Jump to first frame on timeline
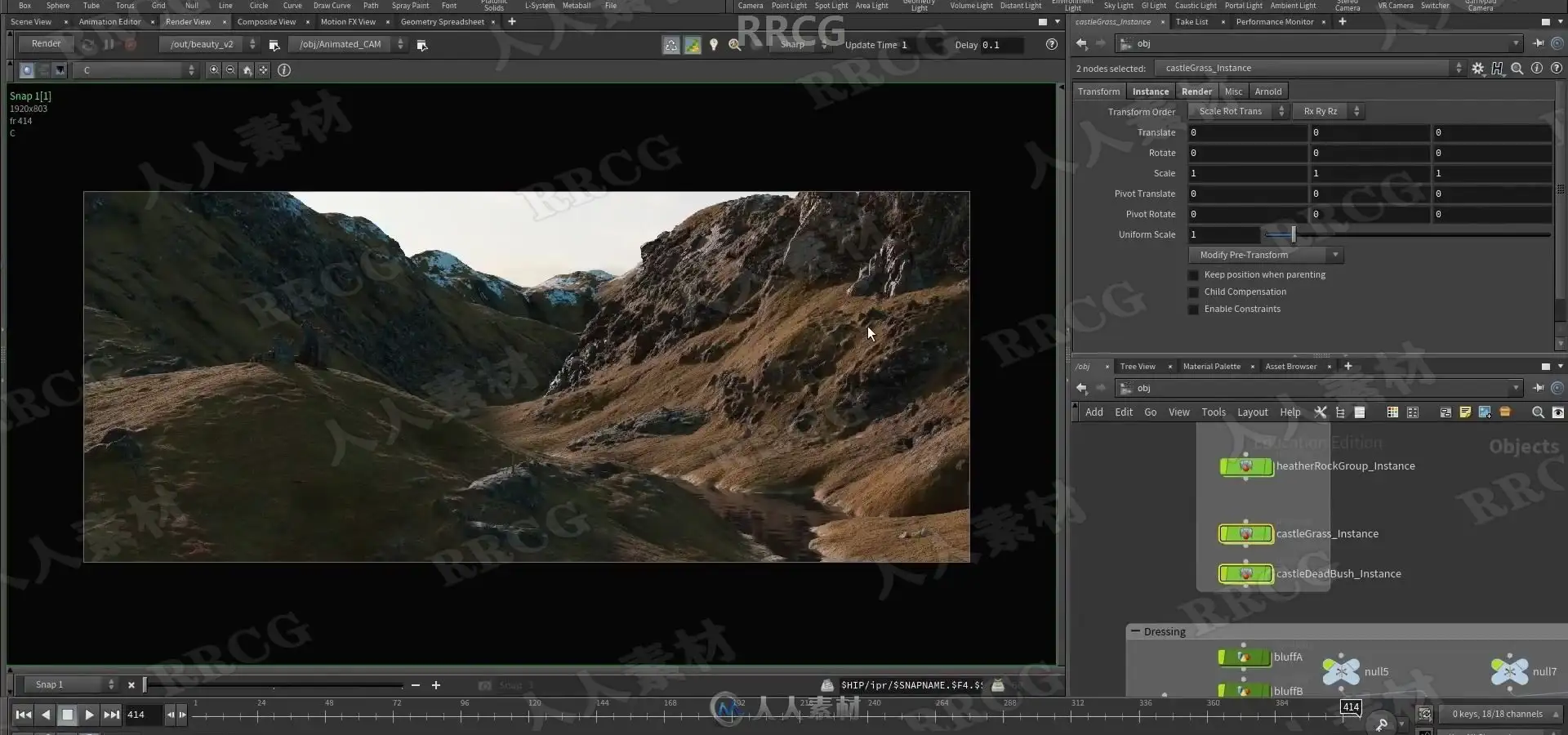The width and height of the screenshot is (1568, 735). click(x=24, y=715)
